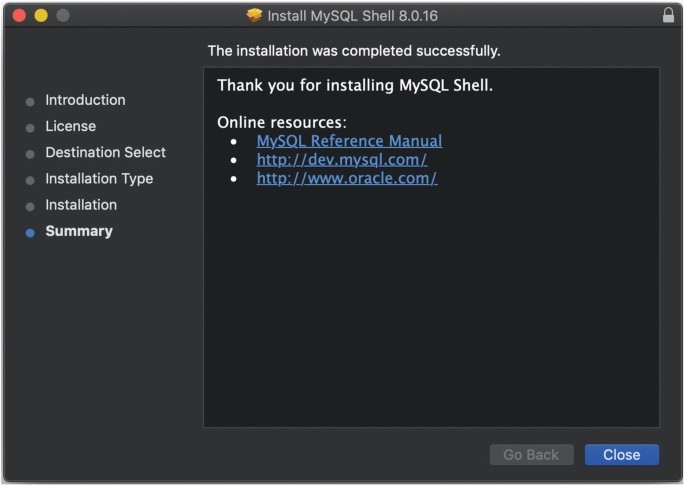
Task: Select the License step in sidebar
Action: tap(70, 126)
